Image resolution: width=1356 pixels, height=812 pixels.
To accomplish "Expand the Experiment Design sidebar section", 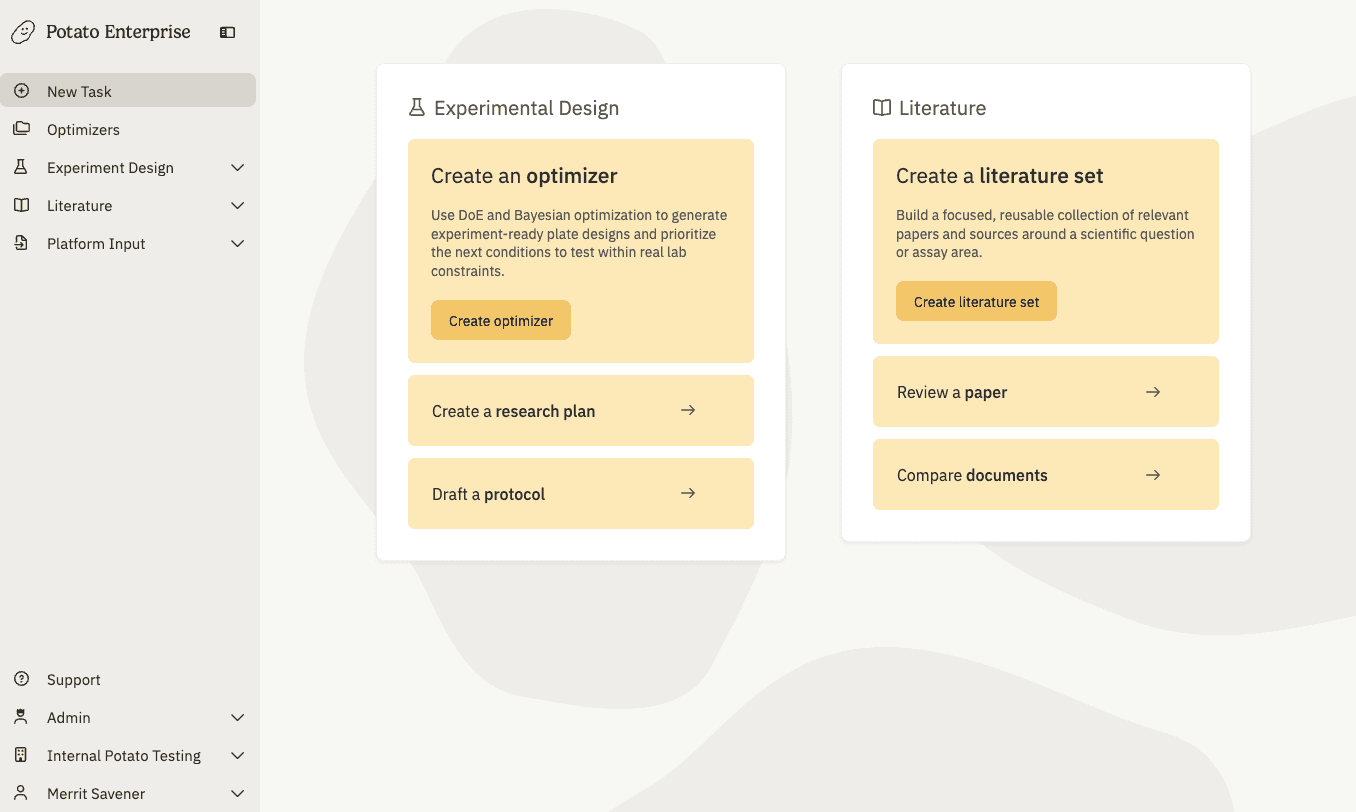I will (238, 168).
